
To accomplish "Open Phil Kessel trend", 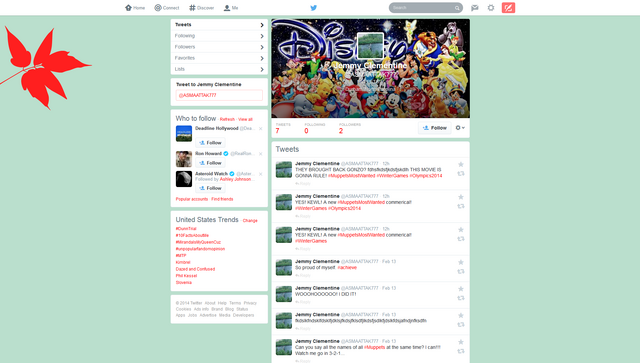I will coord(187,276).
